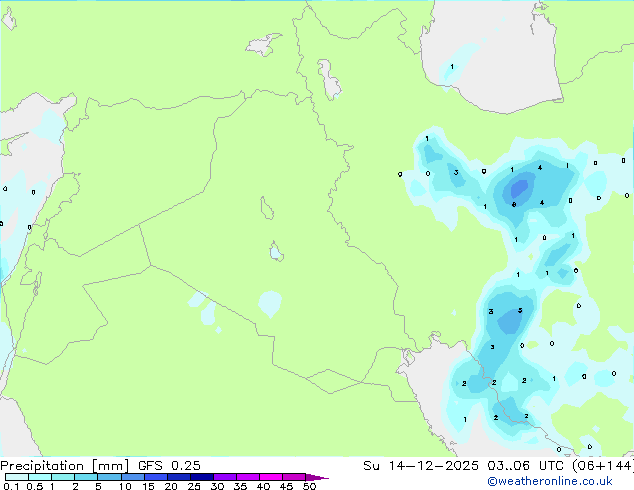
Task: Click the 0.1–0.5 mm legend swatch
Action: pyautogui.click(x=17, y=477)
